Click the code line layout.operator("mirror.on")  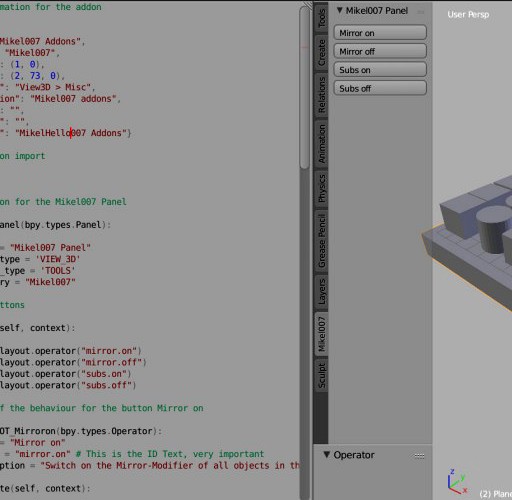pyautogui.click(x=71, y=351)
